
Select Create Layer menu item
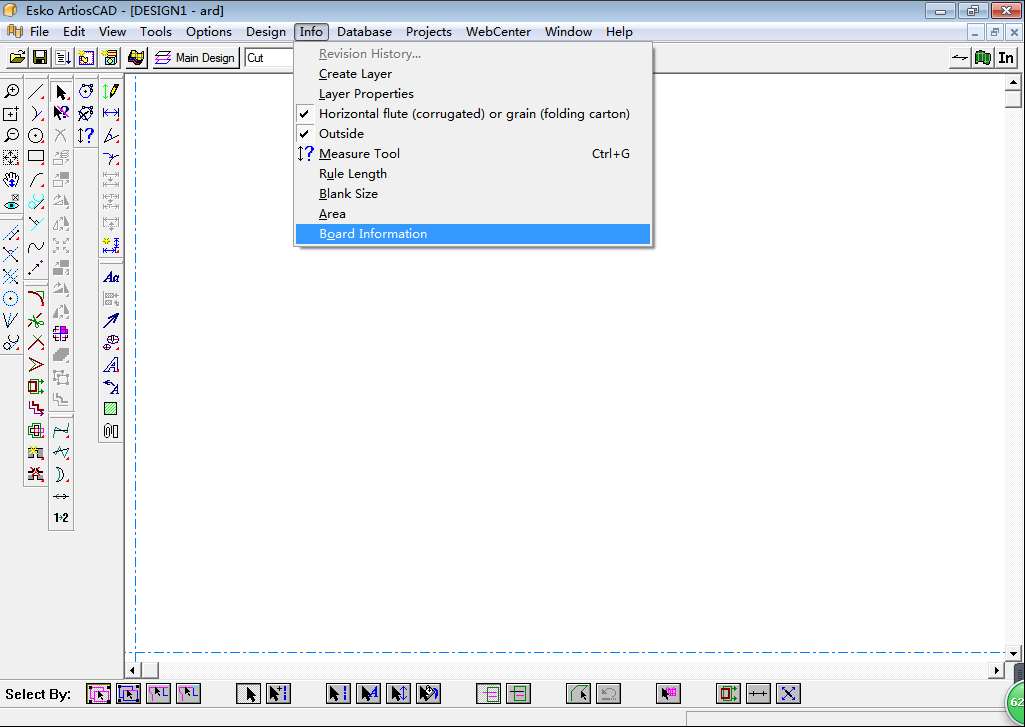(x=473, y=74)
